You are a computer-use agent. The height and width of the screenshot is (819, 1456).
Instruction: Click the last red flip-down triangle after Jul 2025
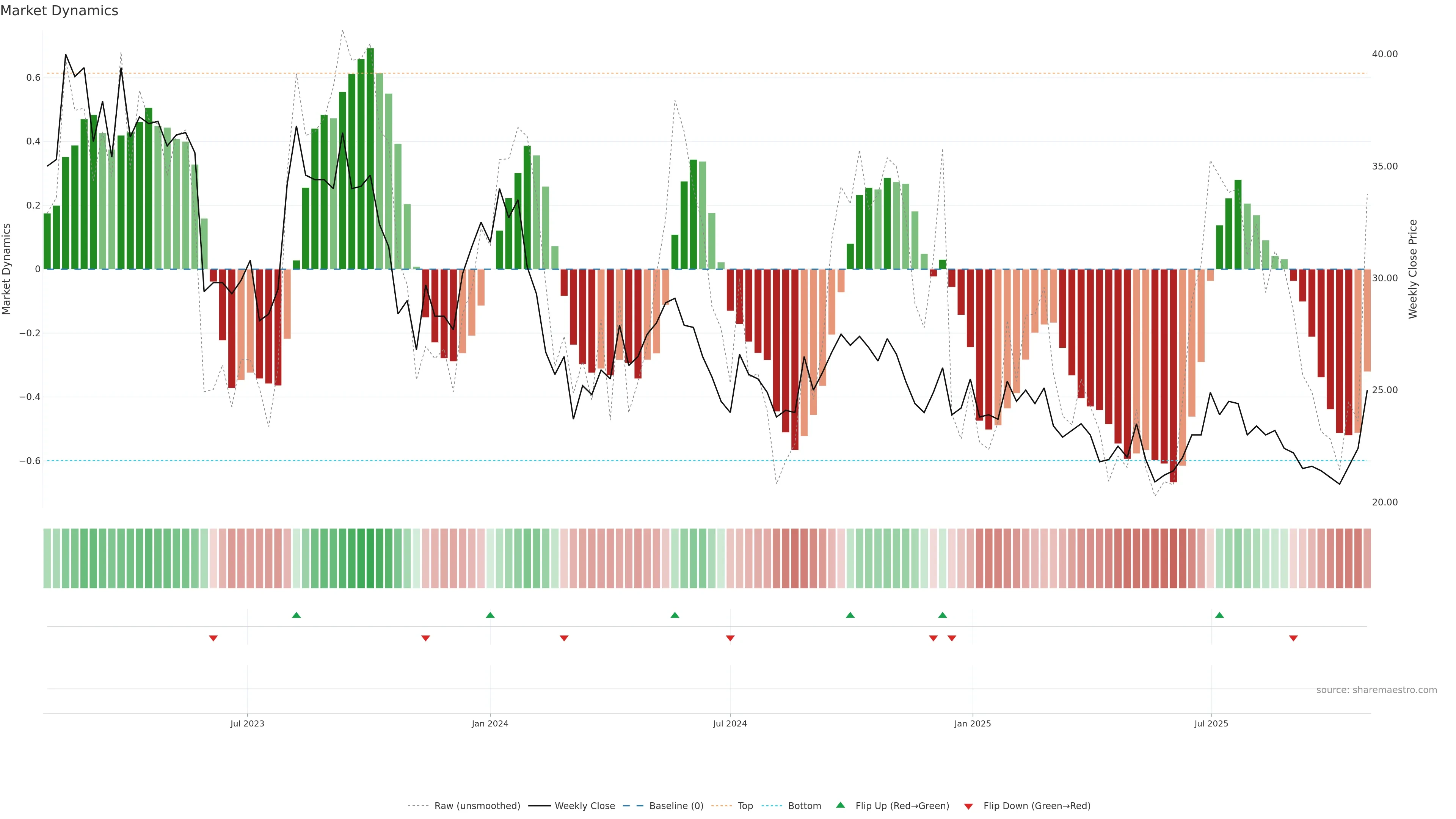pos(1293,638)
